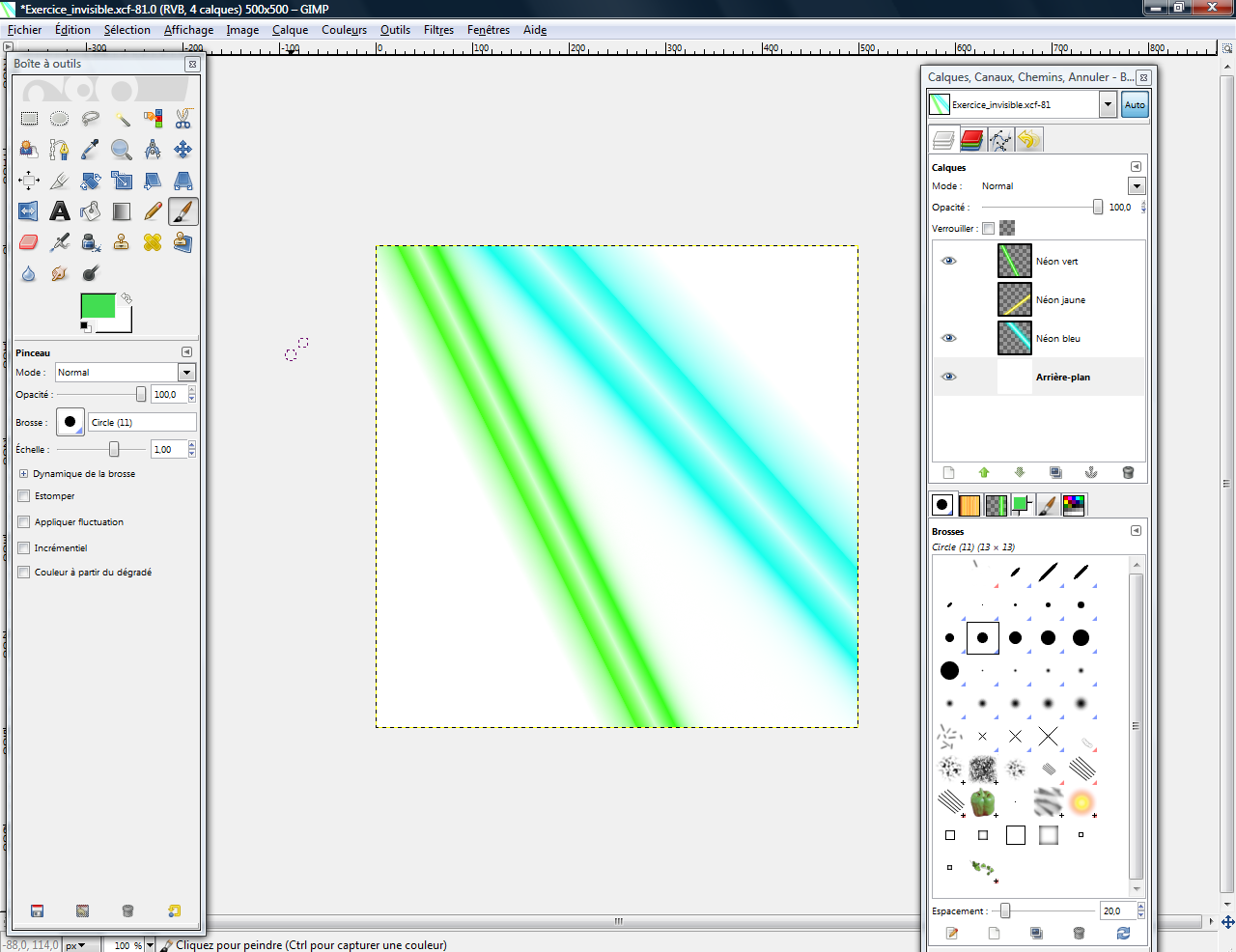Open the Pinceau Mode dropdown
Image resolution: width=1236 pixels, height=952 pixels.
click(186, 373)
